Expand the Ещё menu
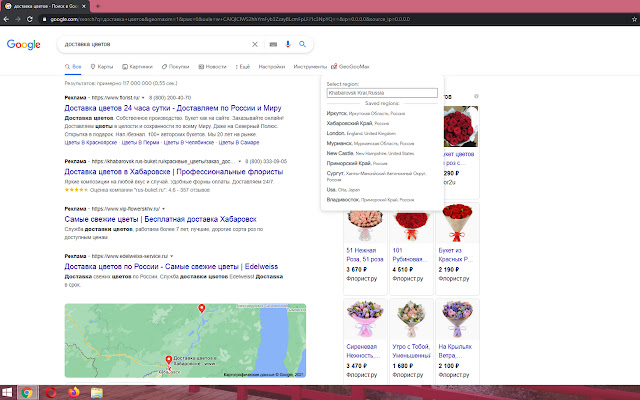 [x=242, y=67]
